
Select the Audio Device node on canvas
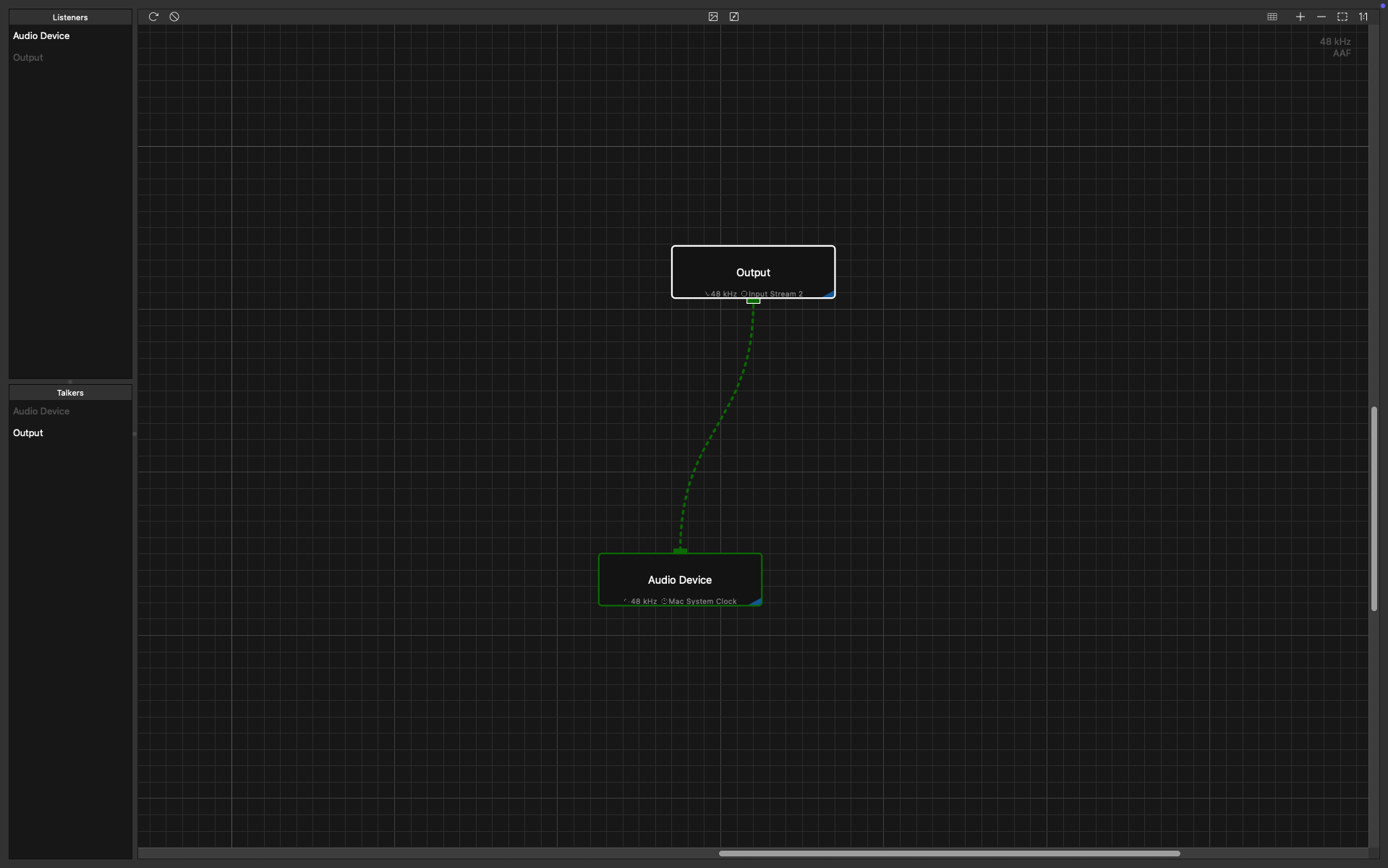tap(680, 579)
